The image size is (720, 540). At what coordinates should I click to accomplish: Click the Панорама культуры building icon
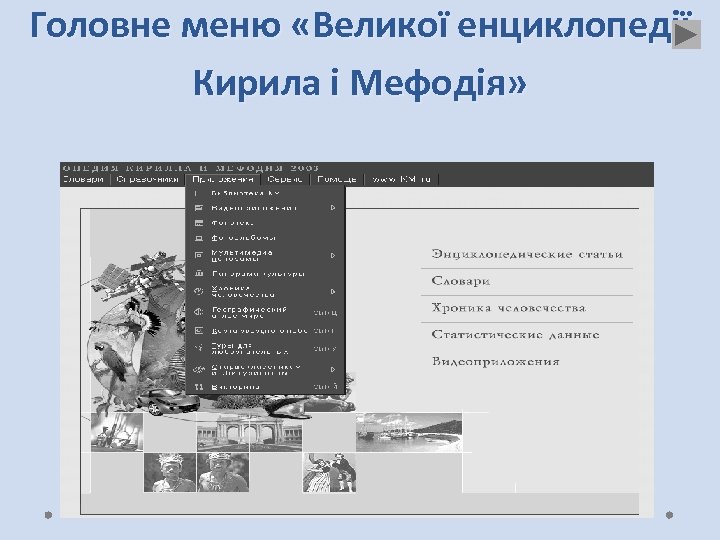coord(199,274)
